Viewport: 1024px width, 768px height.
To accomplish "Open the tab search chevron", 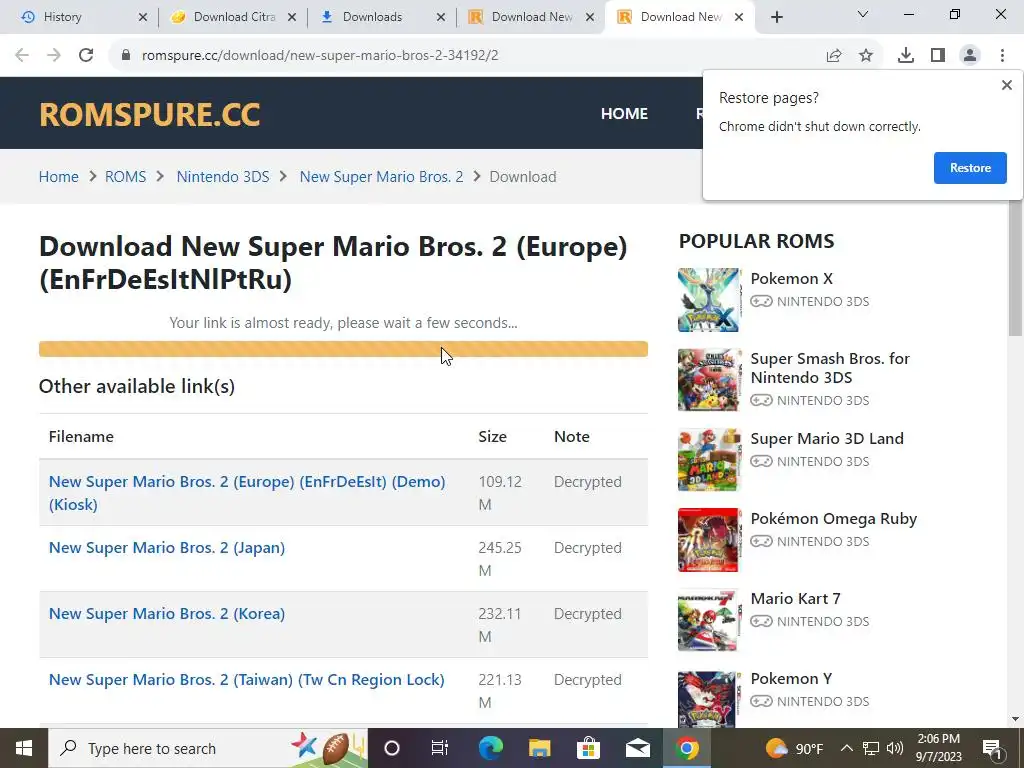I will (863, 14).
